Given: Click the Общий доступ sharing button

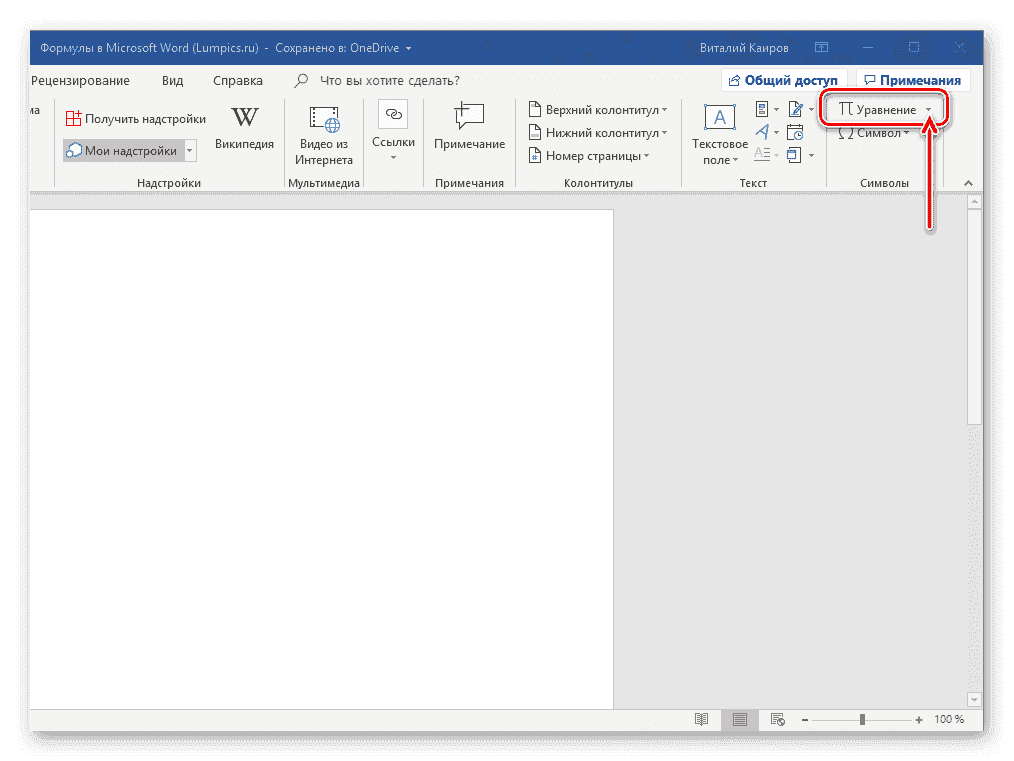Looking at the screenshot, I should coord(785,80).
